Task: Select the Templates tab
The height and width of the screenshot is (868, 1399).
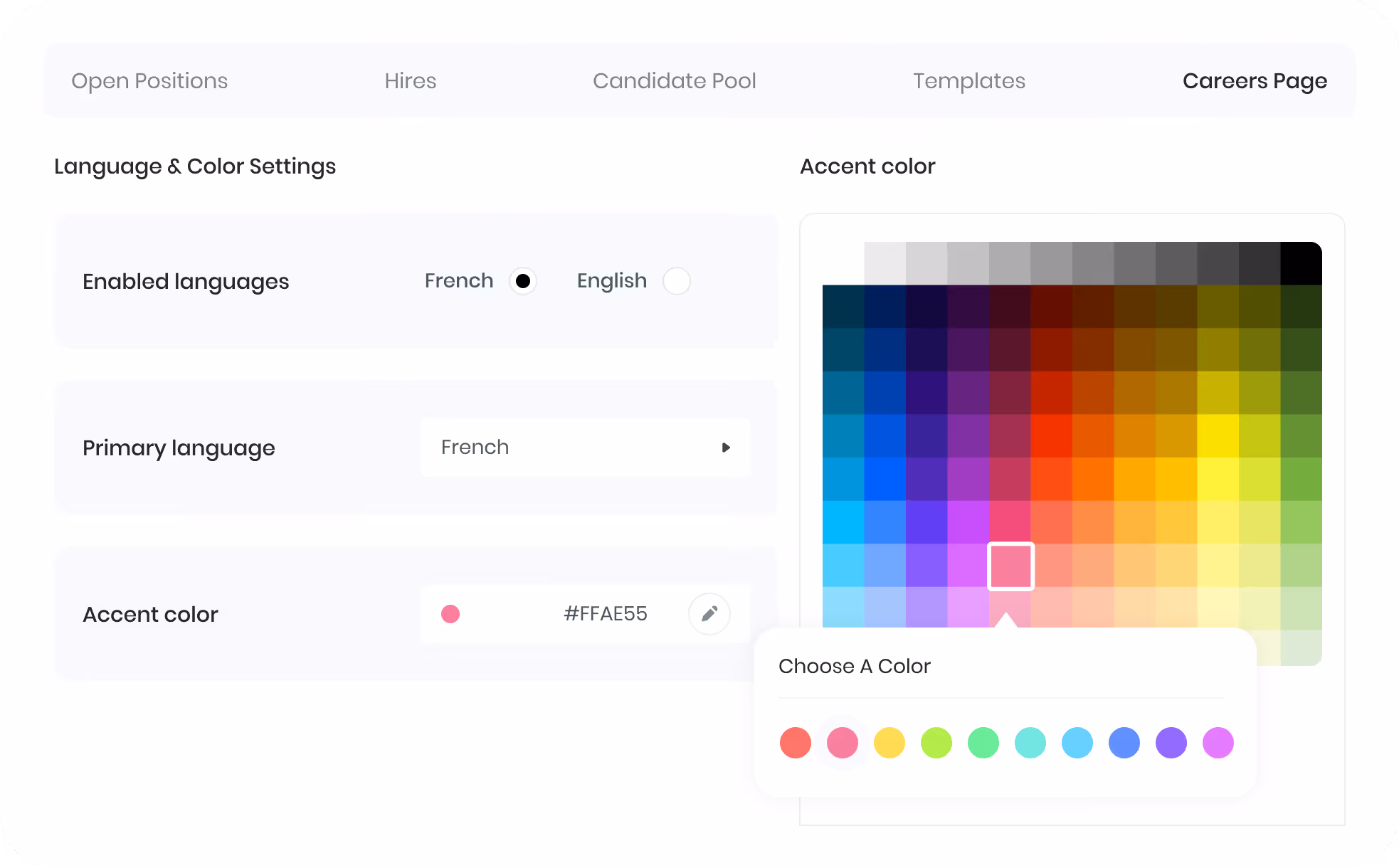Action: pos(969,81)
